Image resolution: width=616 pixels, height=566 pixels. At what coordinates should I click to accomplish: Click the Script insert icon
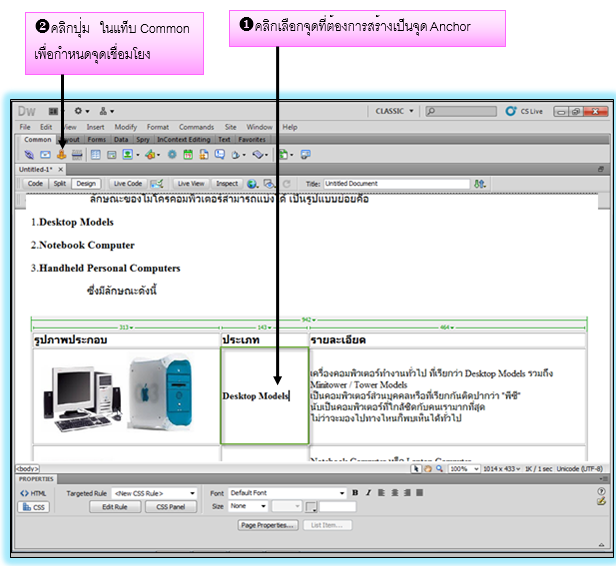(x=258, y=155)
